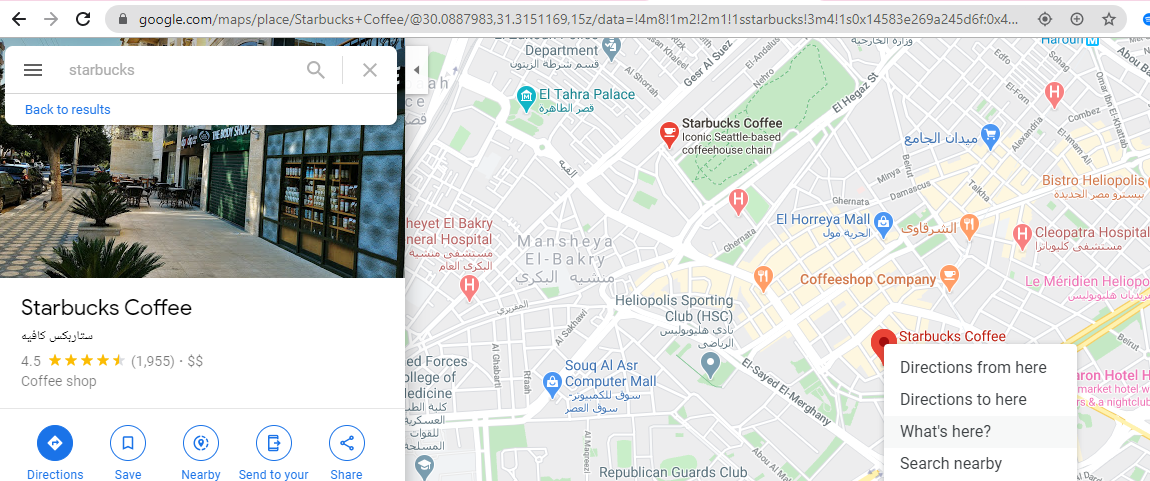Go back using browser back arrow

click(18, 19)
